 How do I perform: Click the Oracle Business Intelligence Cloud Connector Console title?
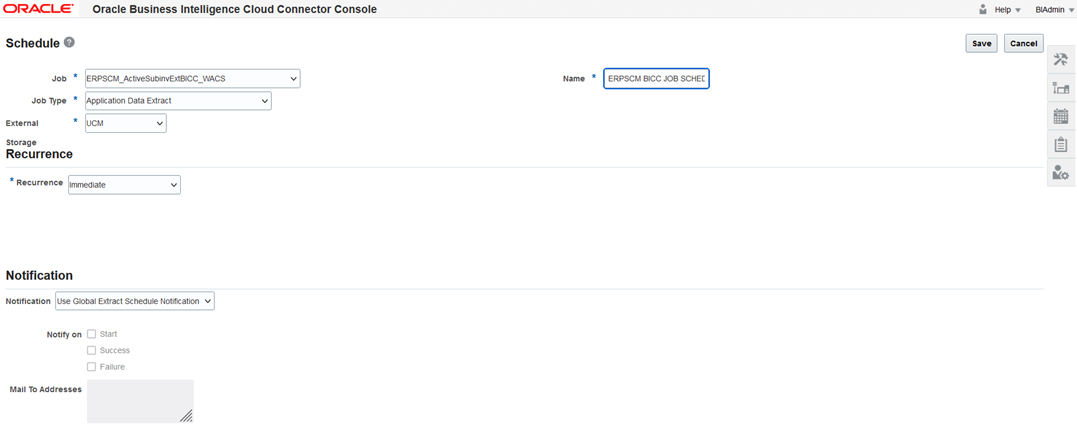[234, 10]
